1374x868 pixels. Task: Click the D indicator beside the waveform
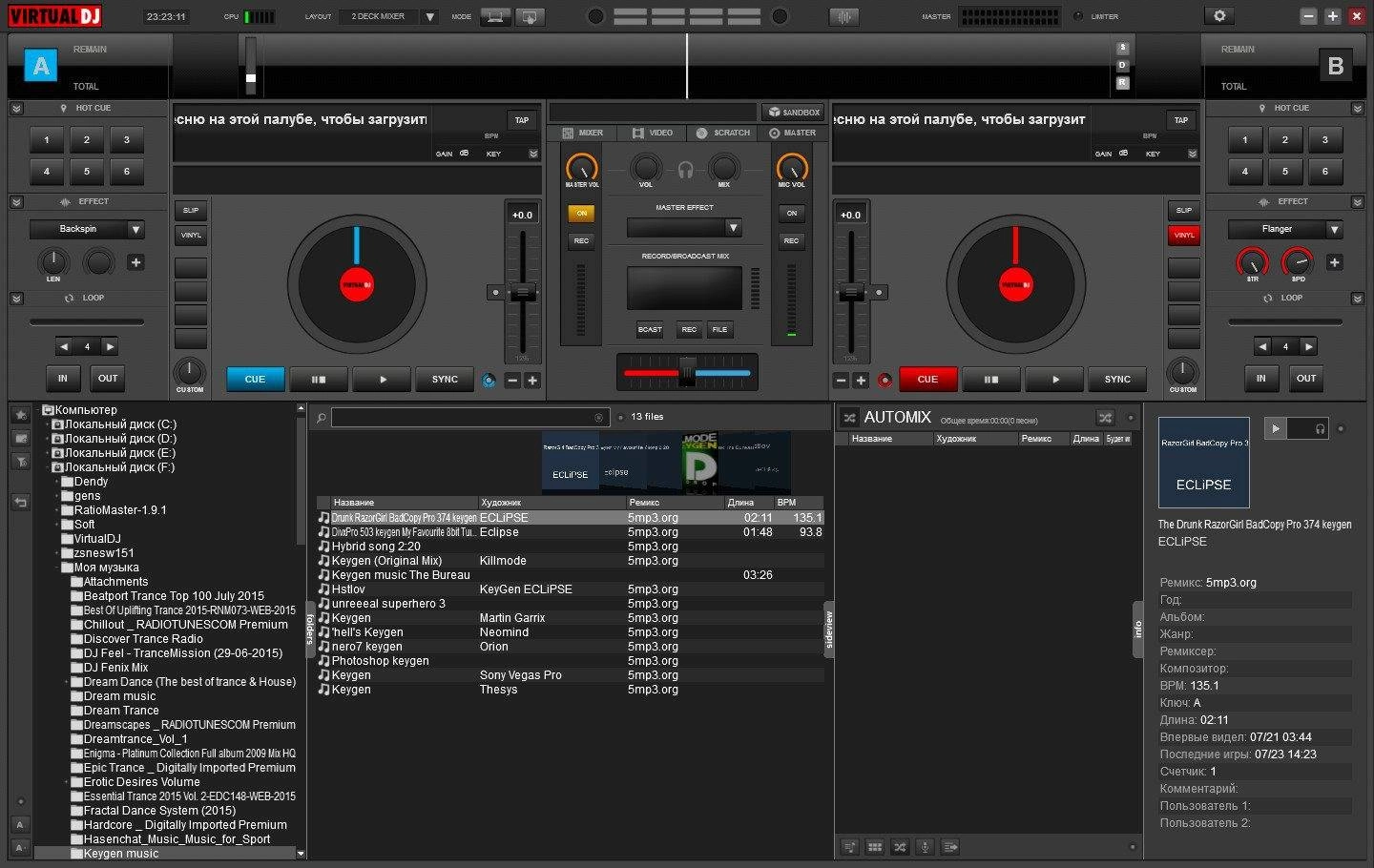click(x=1123, y=66)
